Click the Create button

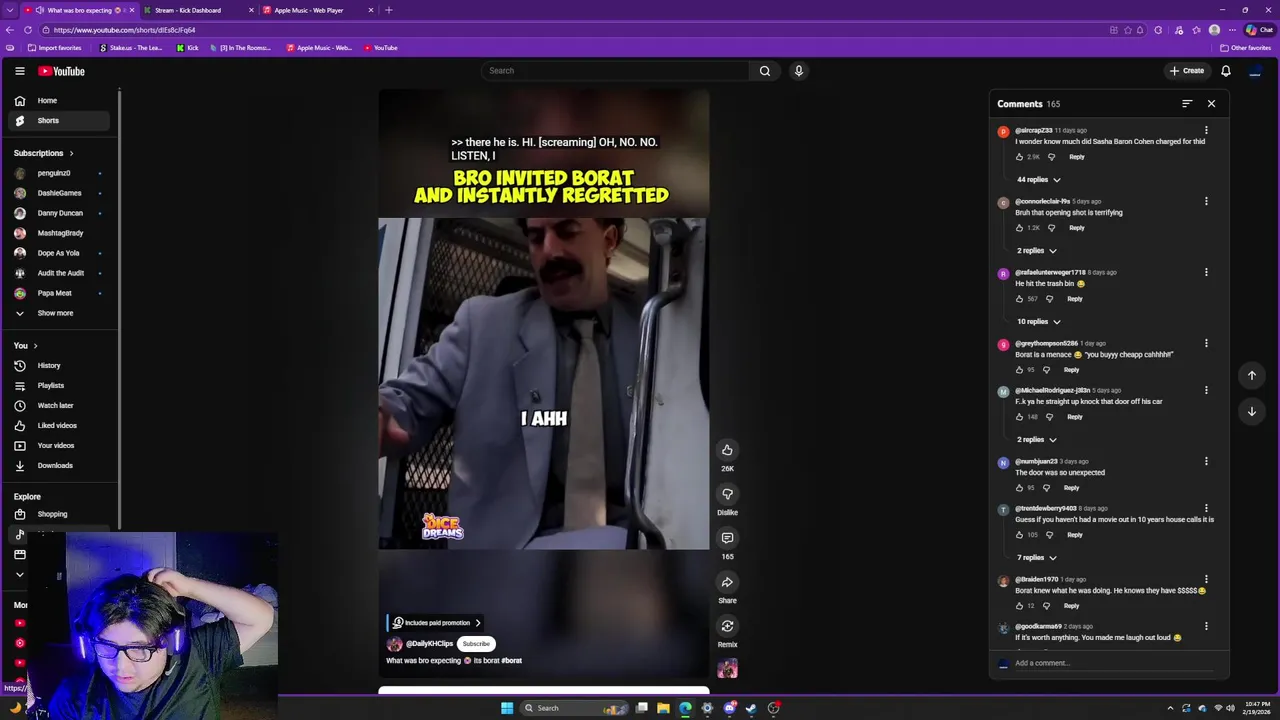pyautogui.click(x=1187, y=71)
